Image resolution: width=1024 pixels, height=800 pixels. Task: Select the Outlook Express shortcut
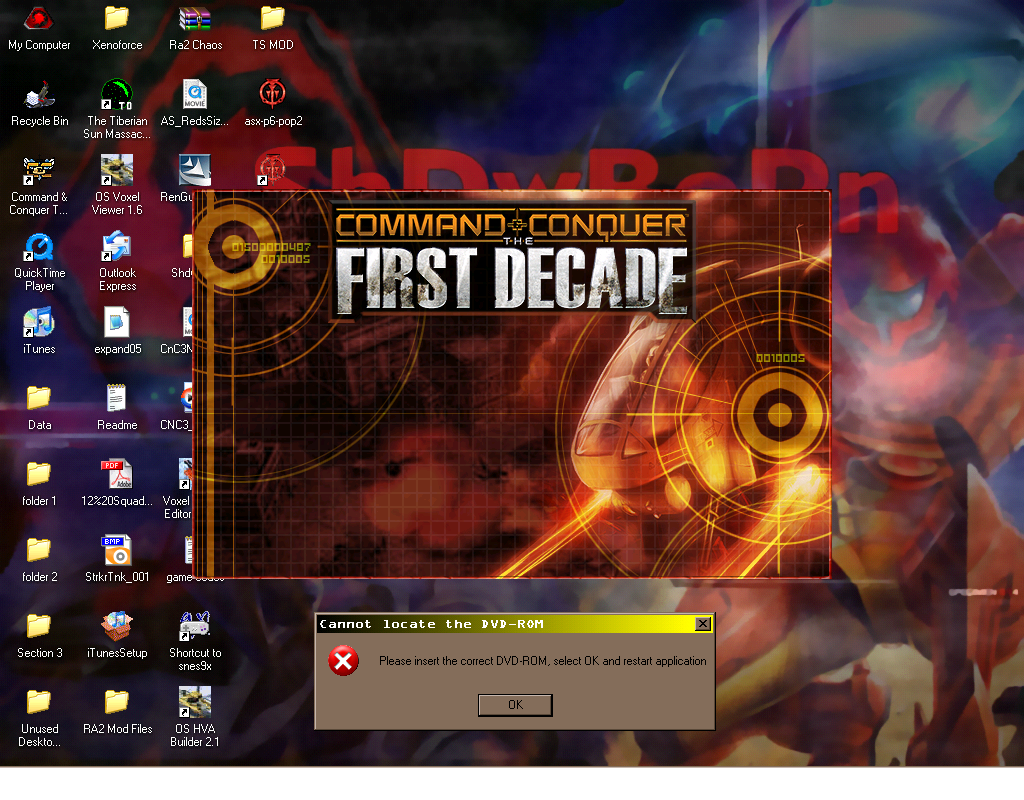117,248
